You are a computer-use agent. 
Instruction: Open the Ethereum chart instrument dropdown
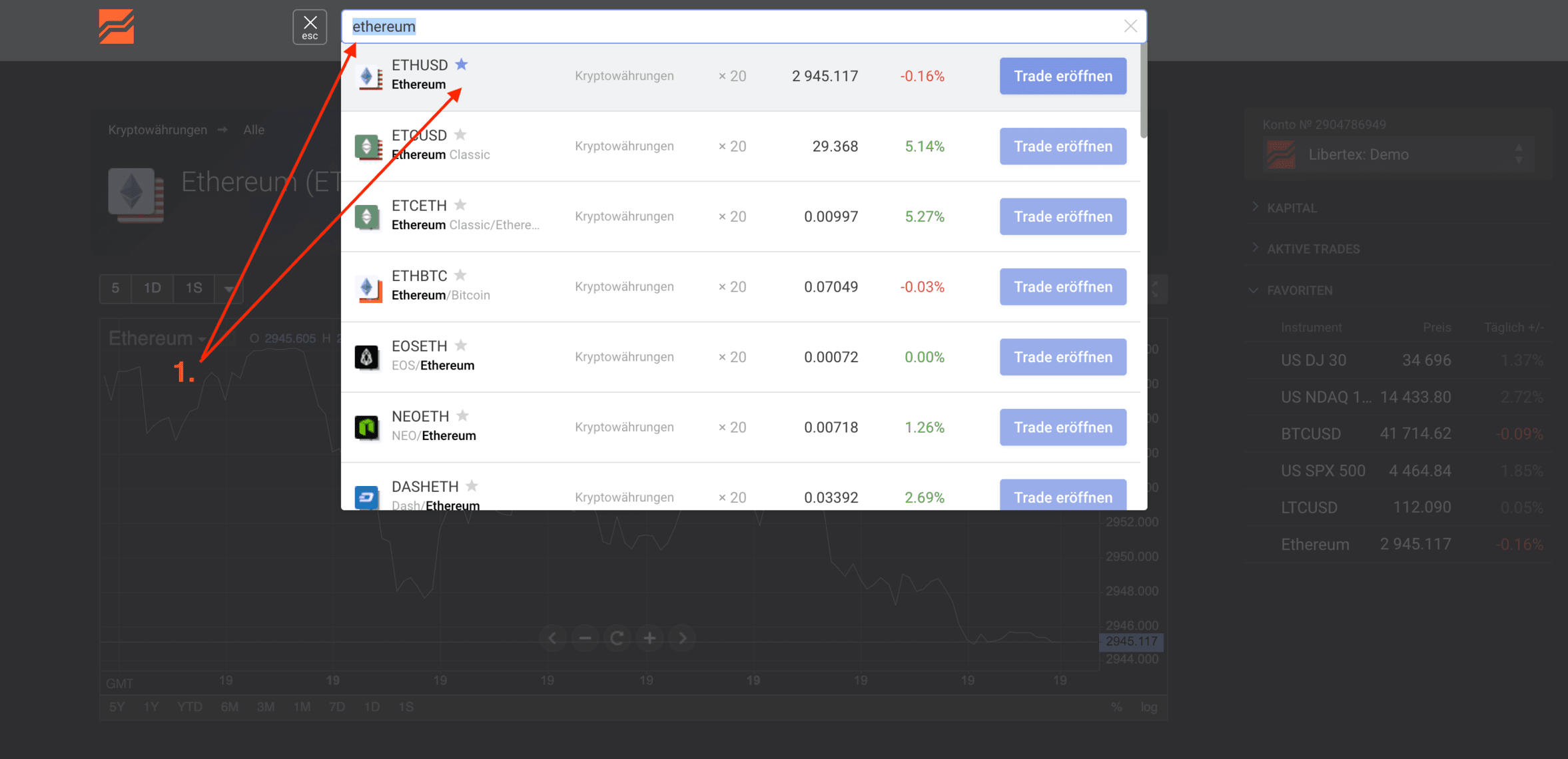point(202,338)
